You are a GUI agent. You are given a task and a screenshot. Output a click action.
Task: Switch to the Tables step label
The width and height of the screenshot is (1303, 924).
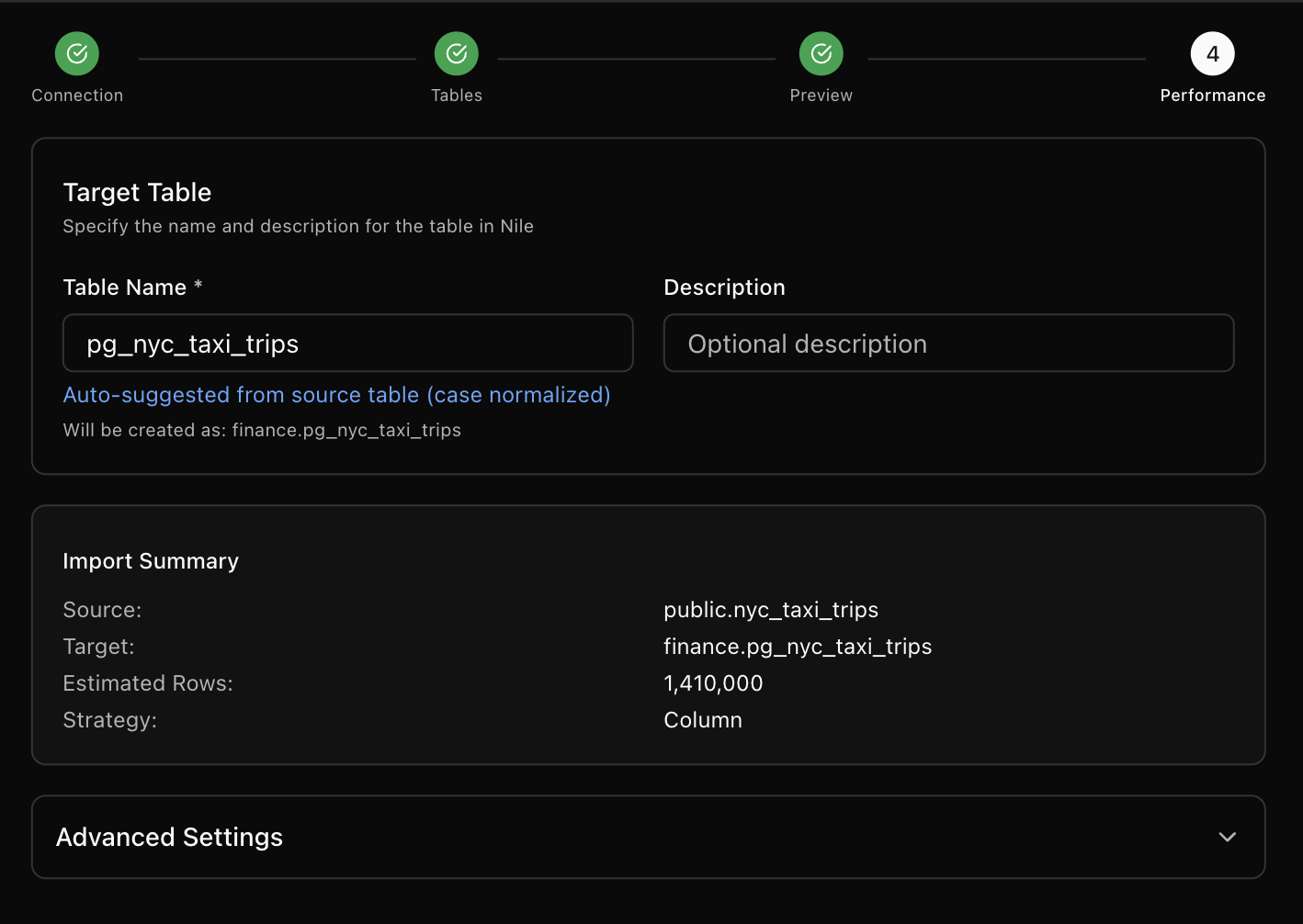pos(457,96)
